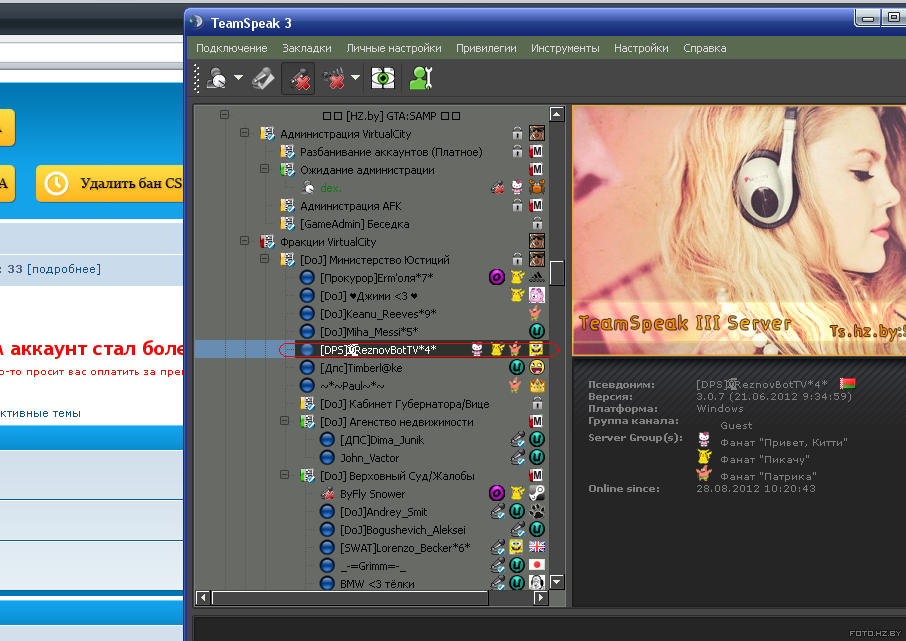The height and width of the screenshot is (641, 906).
Task: Click the channel icon next to Администрация VirtualCity
Action: pos(268,134)
